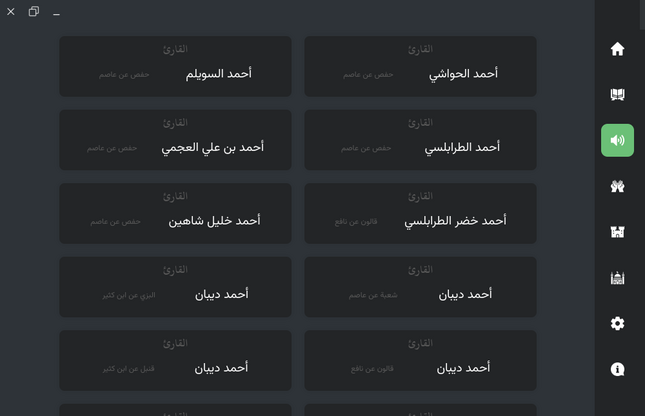Choose reciter أحمد بن علي العجمي
Viewport: 645px width, 416px height.
[x=175, y=140]
